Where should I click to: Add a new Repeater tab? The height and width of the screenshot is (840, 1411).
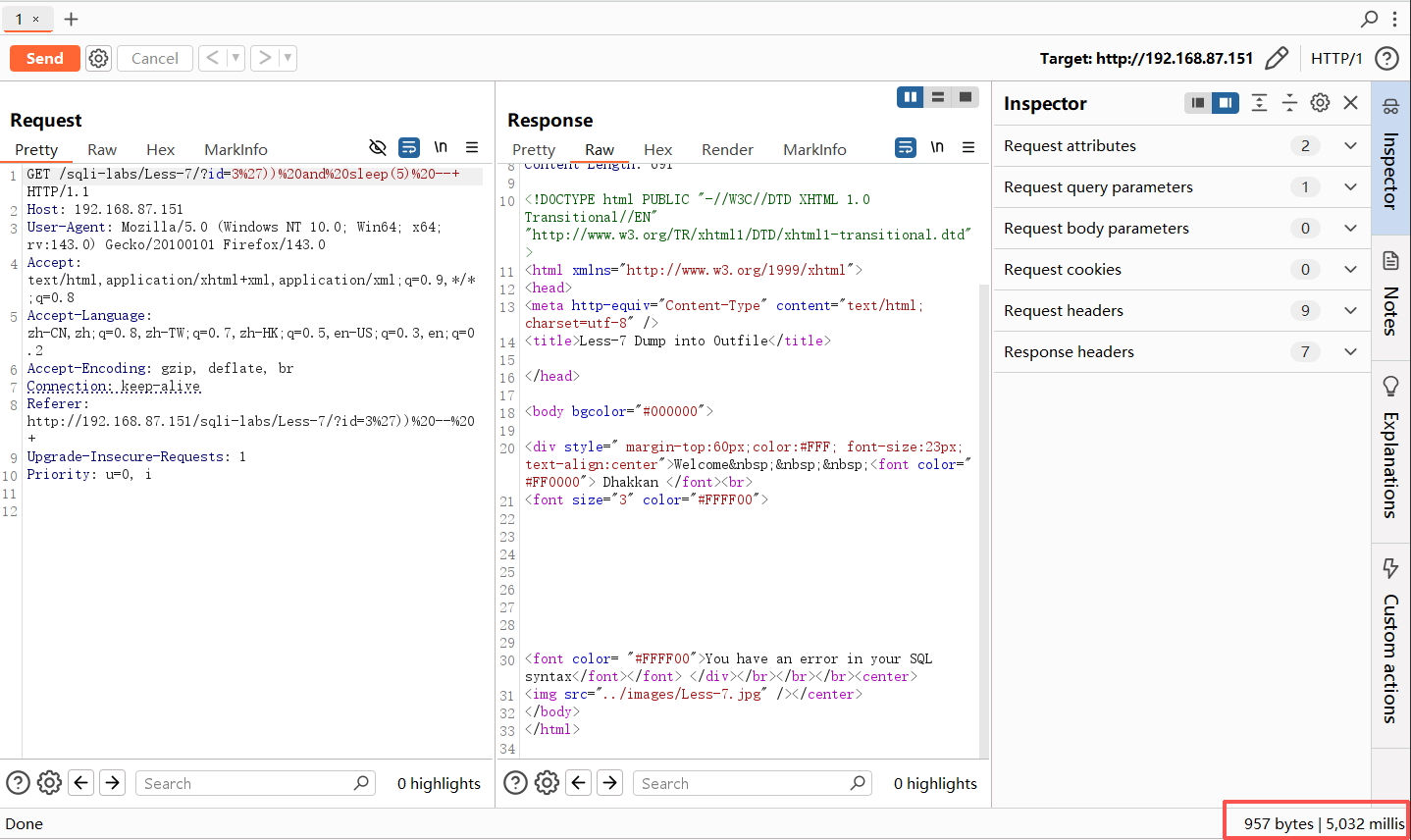pos(71,19)
